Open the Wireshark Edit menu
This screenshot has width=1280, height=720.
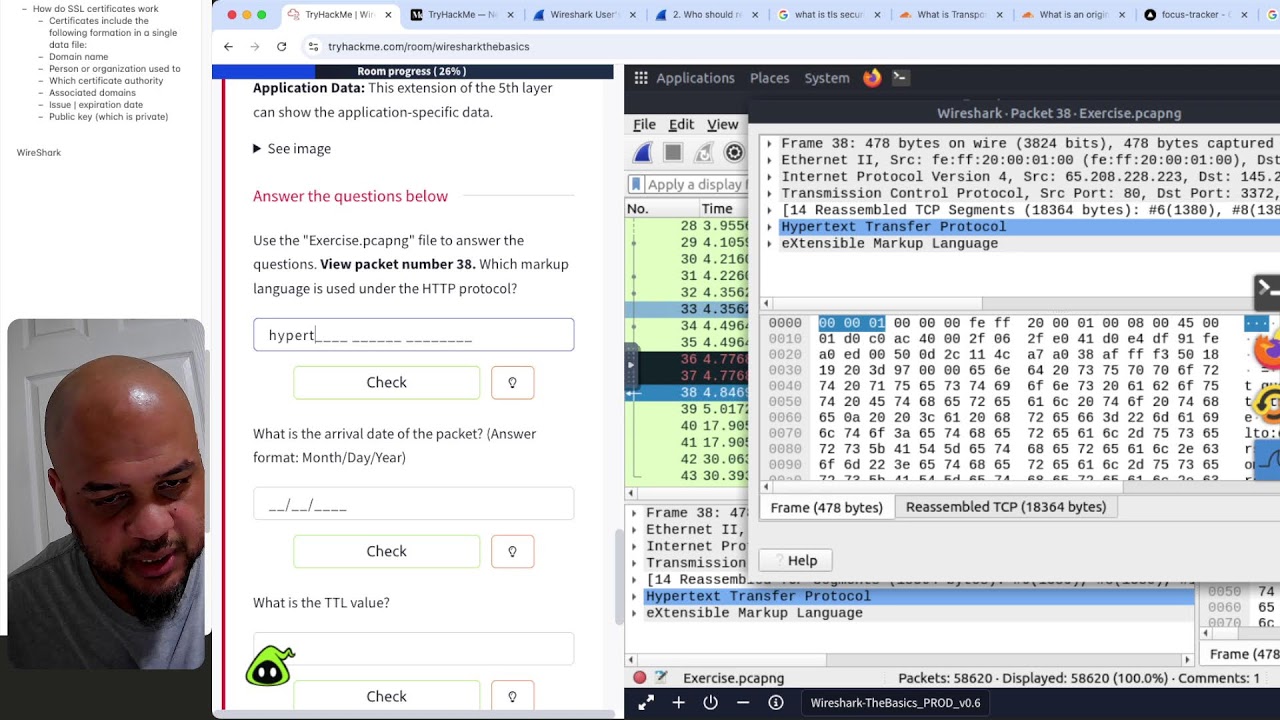[x=681, y=124]
